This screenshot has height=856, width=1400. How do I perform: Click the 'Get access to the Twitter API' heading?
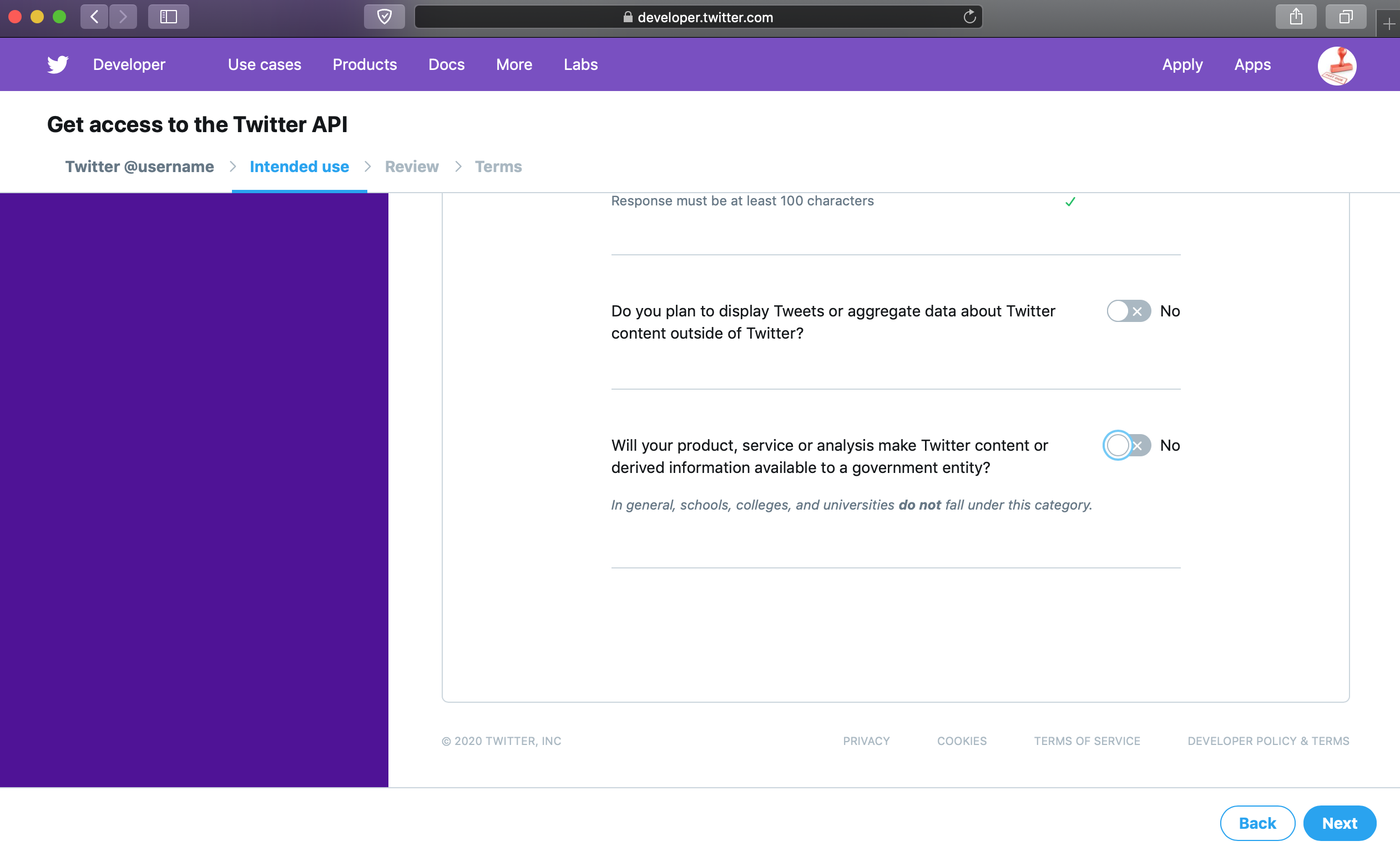click(197, 124)
